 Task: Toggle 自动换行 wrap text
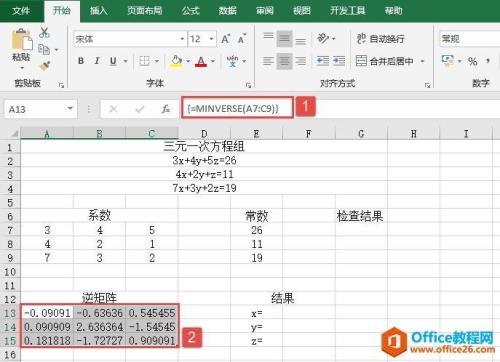click(x=380, y=39)
